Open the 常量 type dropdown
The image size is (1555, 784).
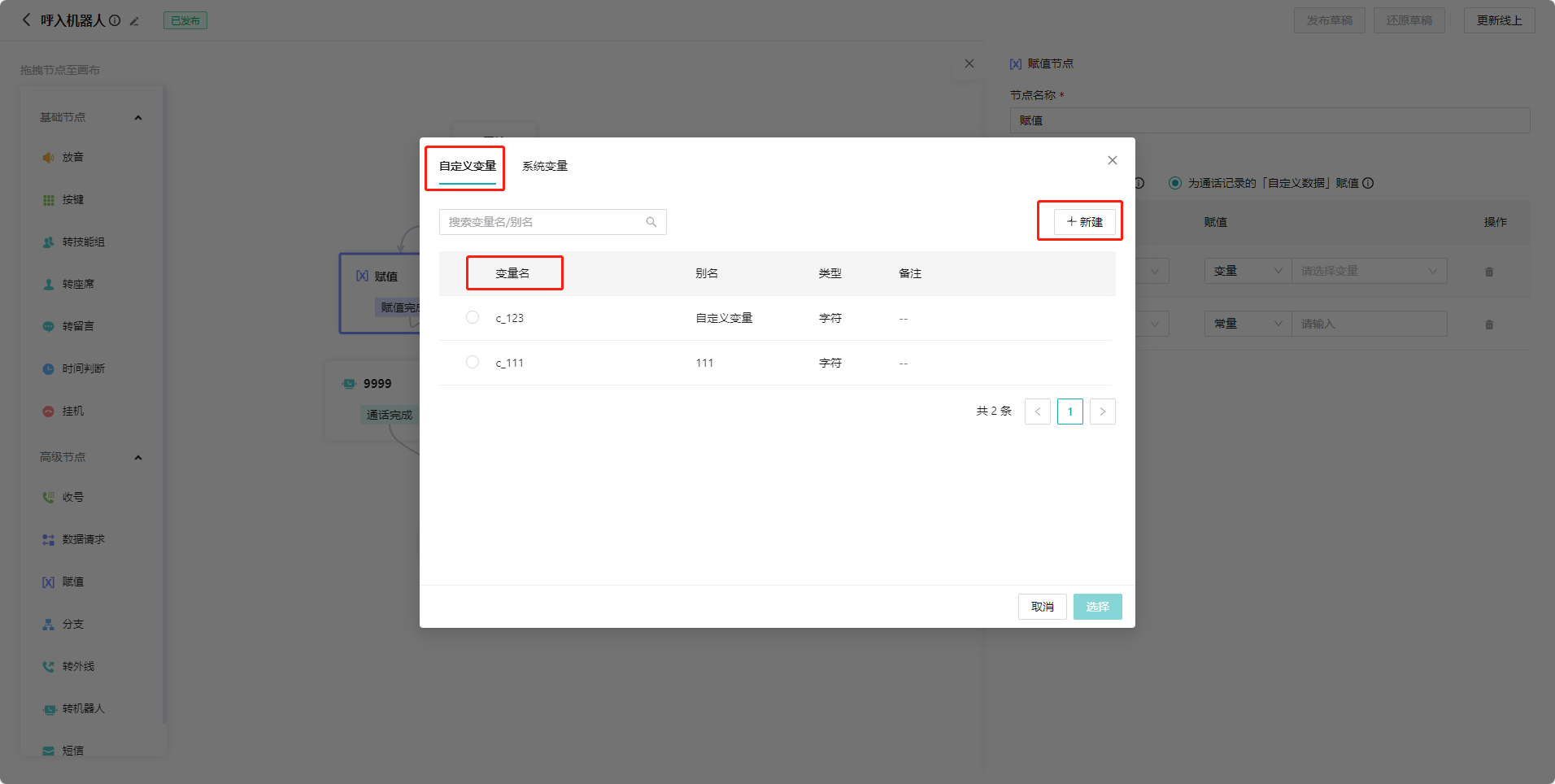(x=1248, y=324)
